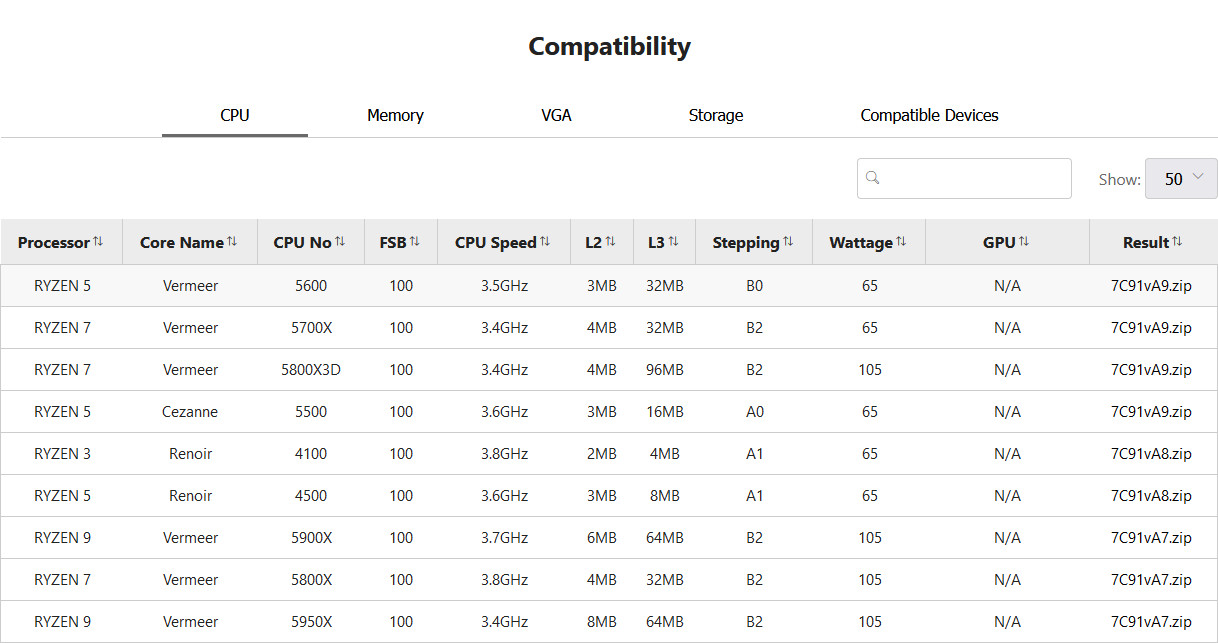Viewport: 1218px width, 643px height.
Task: Open the VGA tab
Action: [556, 115]
